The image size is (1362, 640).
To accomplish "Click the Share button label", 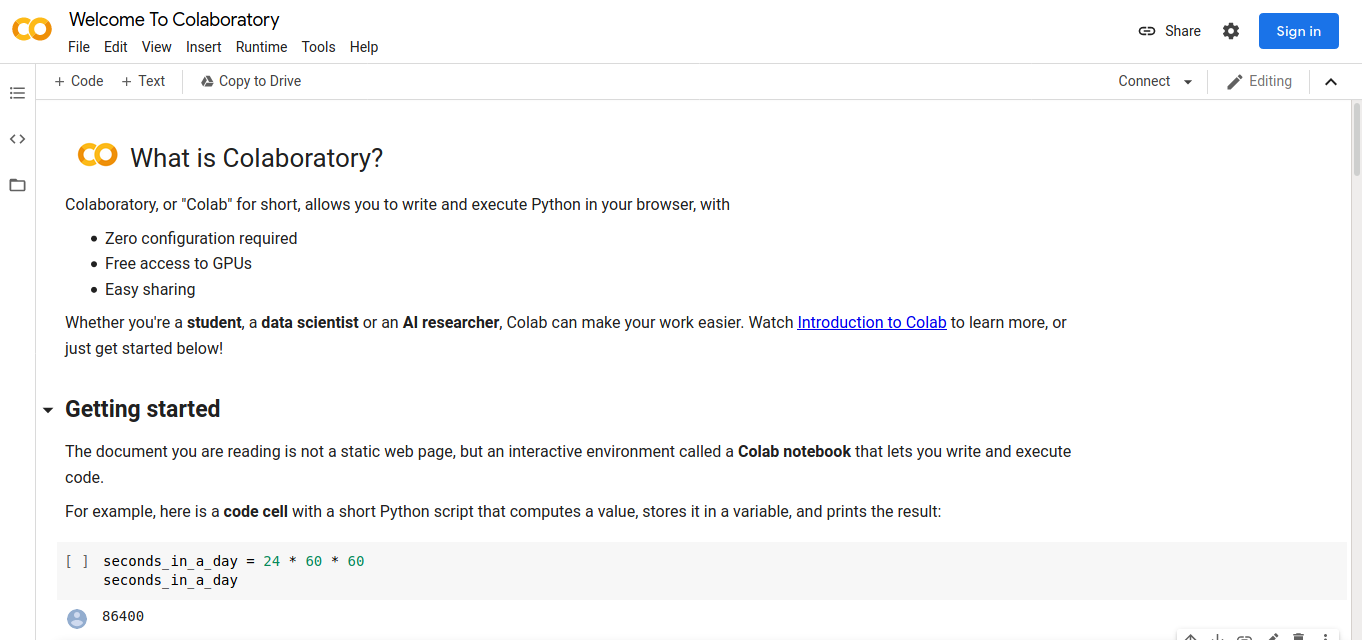I will 1183,31.
